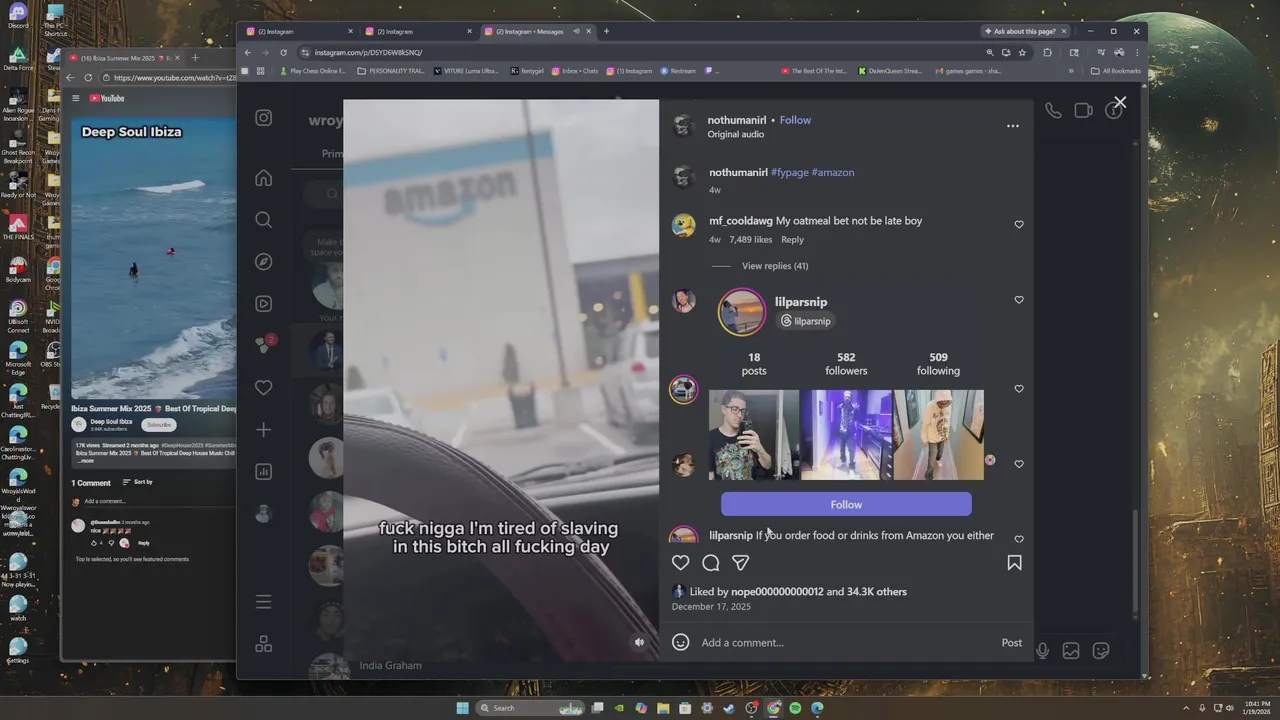This screenshot has width=1280, height=720.
Task: Expand View replies (41)
Action: coord(775,266)
